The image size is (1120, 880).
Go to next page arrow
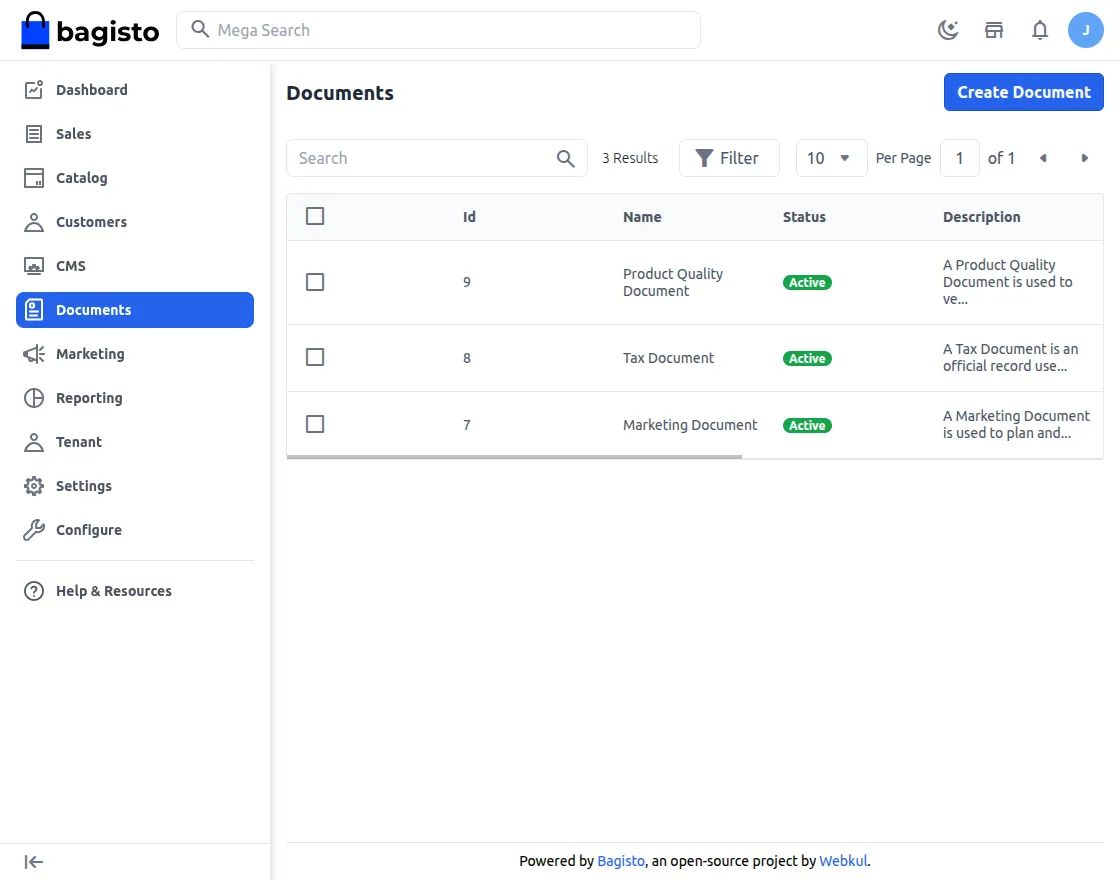coord(1084,158)
